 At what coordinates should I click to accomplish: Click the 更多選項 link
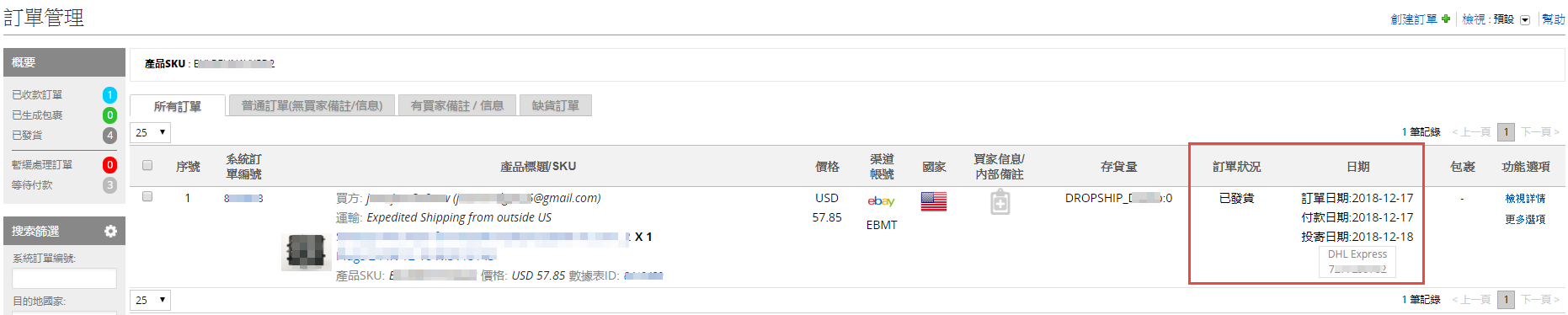coord(1525,219)
